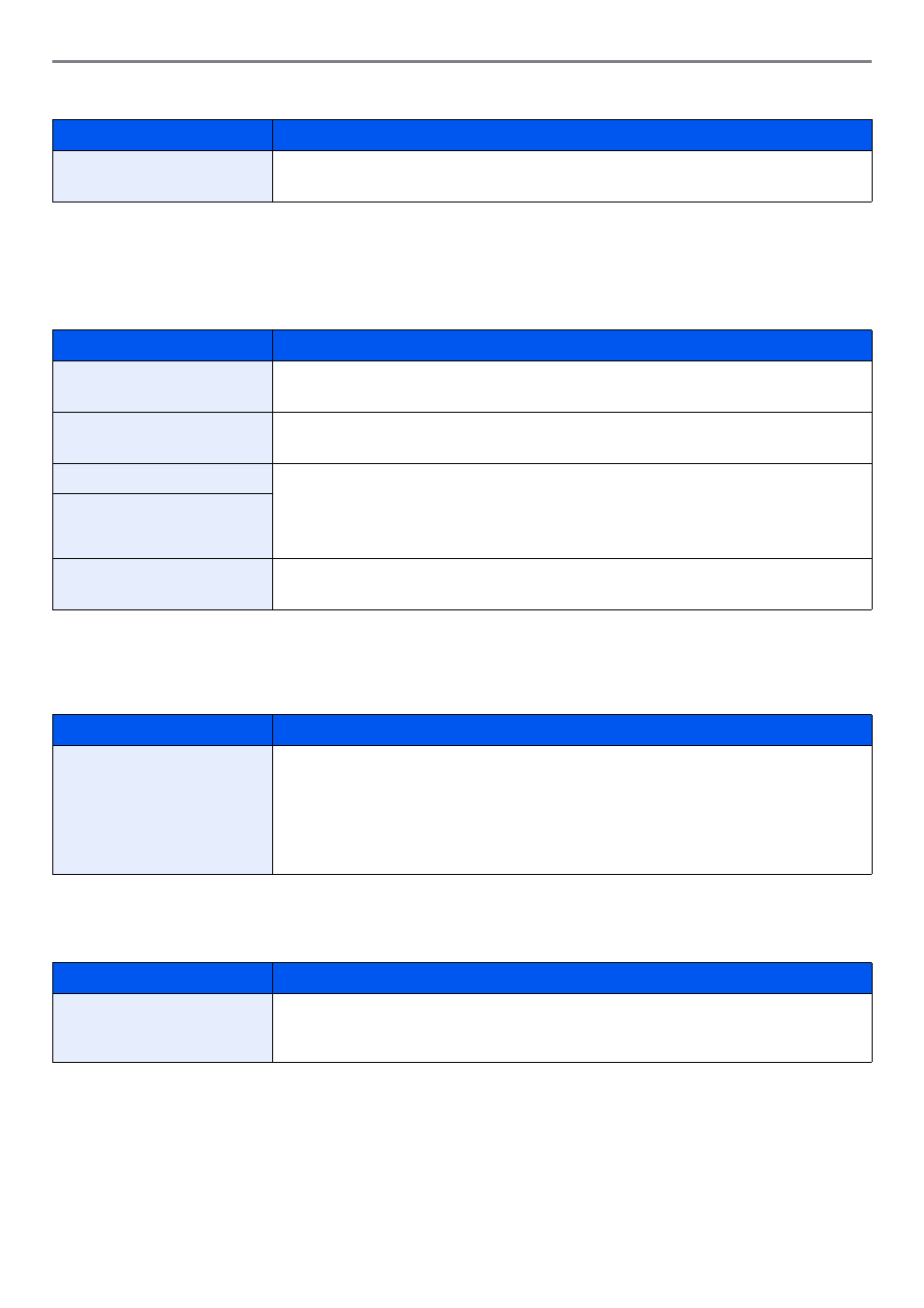
Task: Click fourth table's white body cell
Action: coord(572,1028)
